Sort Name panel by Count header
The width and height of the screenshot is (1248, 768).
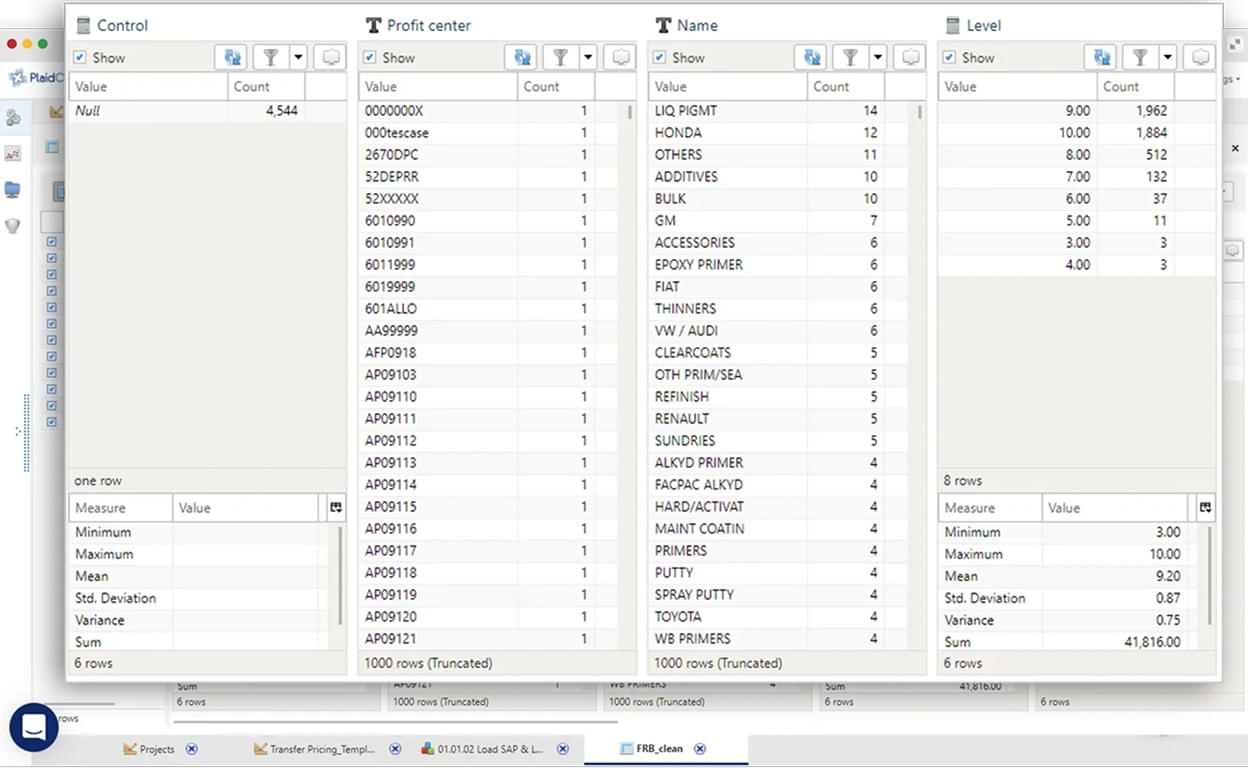click(x=846, y=87)
